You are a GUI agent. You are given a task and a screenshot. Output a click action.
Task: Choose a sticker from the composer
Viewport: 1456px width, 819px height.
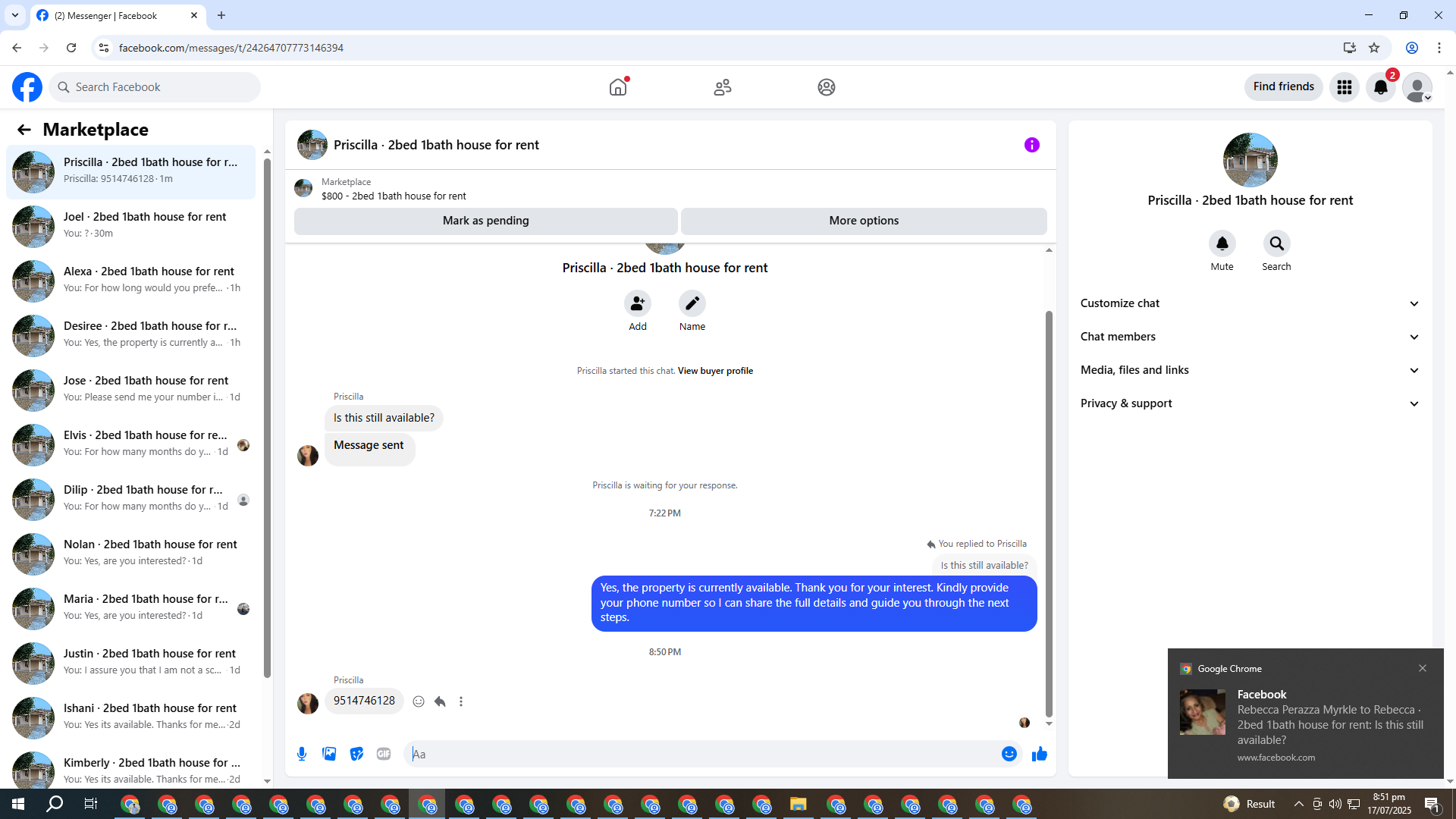(x=356, y=754)
